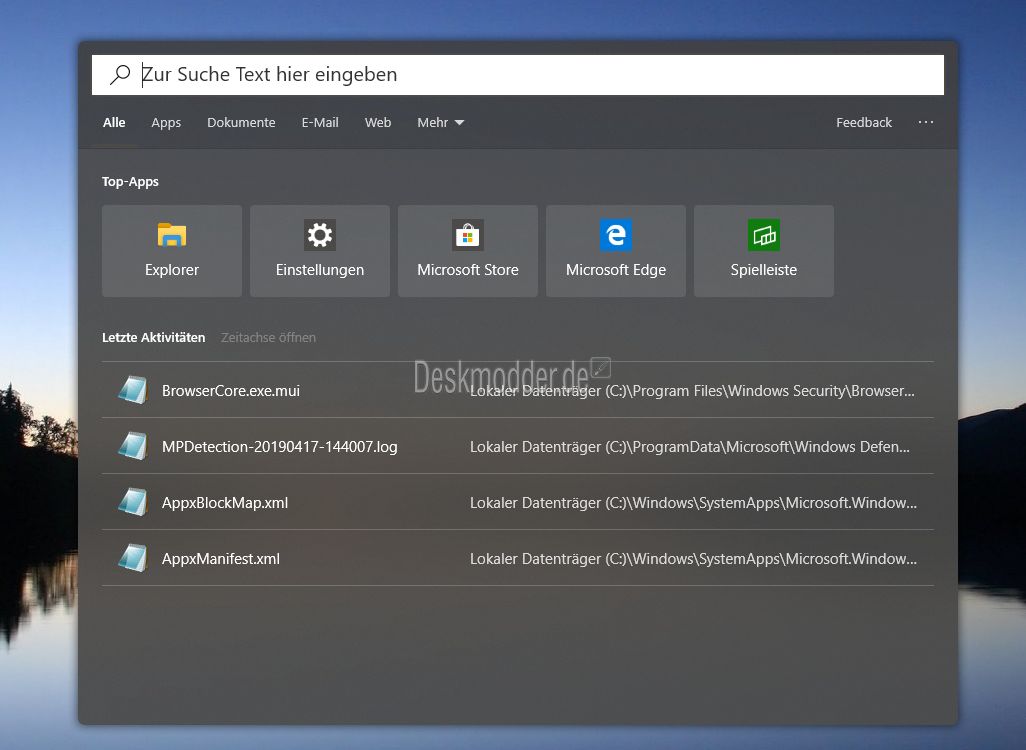
Task: Click the Feedback button
Action: point(864,122)
